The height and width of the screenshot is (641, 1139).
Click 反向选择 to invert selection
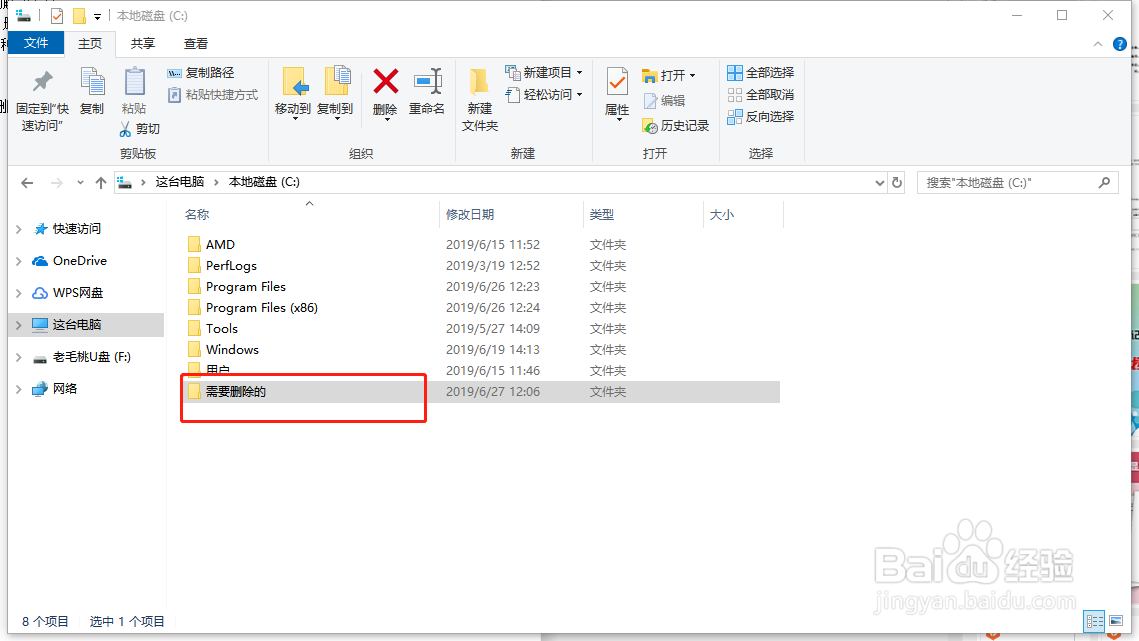[x=762, y=116]
